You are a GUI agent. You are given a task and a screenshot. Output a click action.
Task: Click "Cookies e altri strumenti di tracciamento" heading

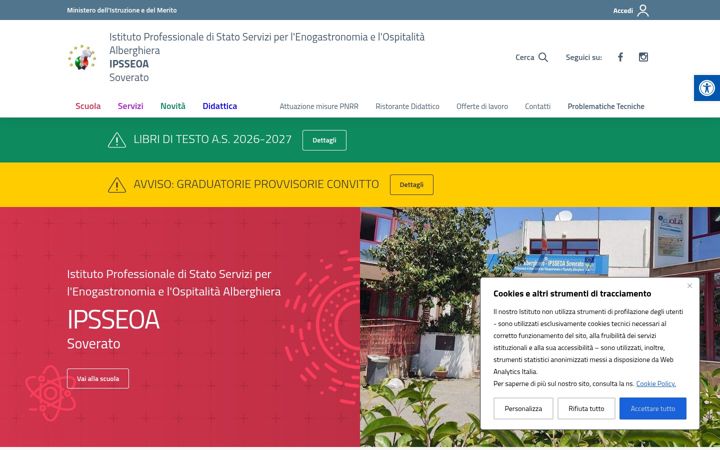572,294
